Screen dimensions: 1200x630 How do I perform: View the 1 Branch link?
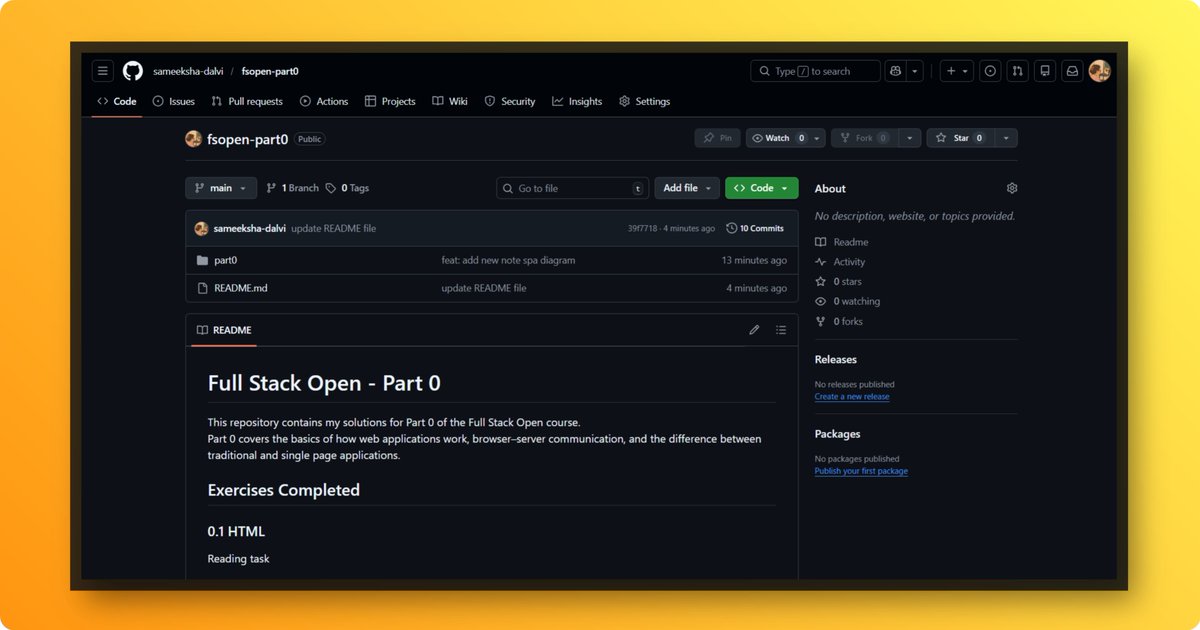pyautogui.click(x=292, y=188)
